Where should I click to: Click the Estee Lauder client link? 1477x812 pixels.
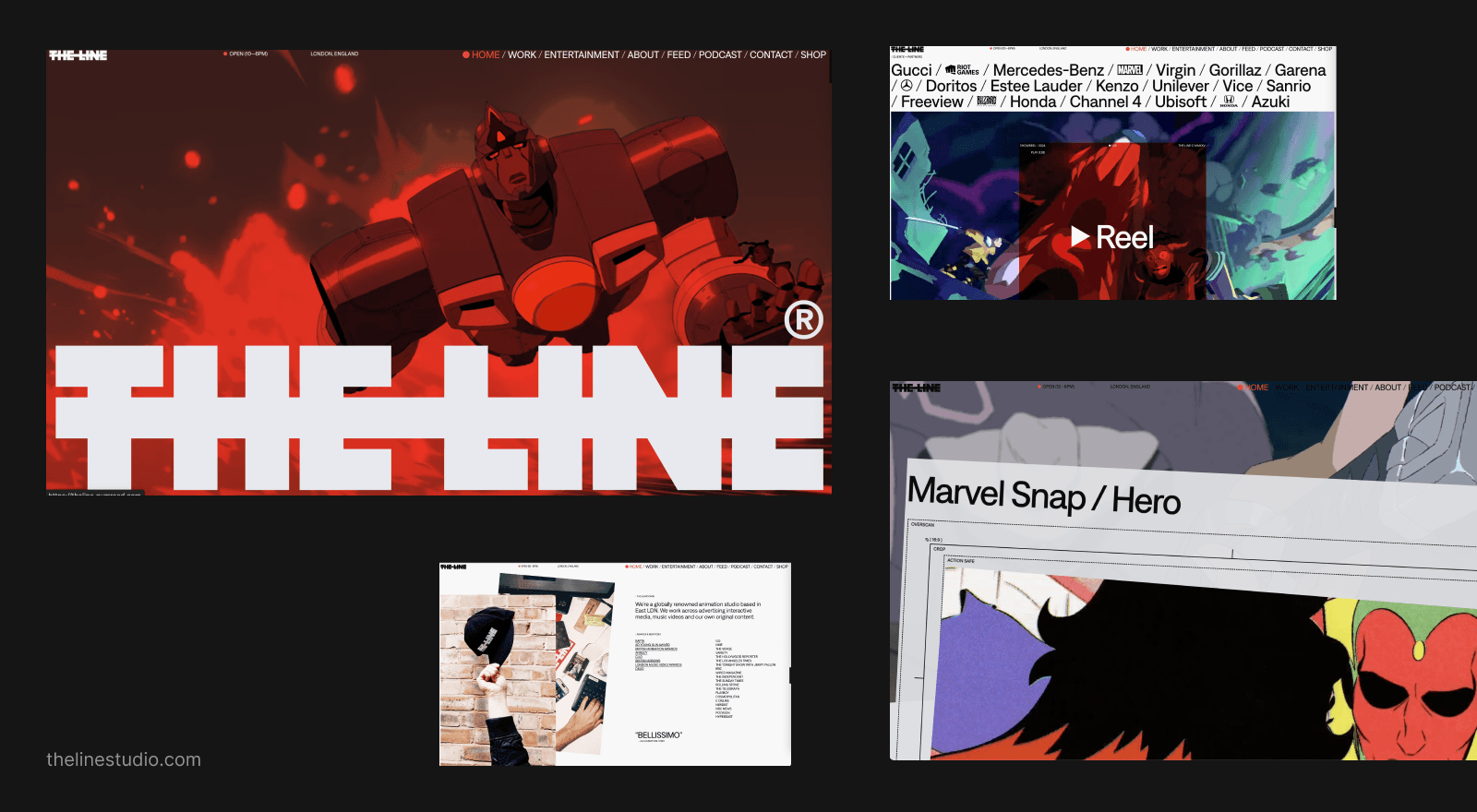point(1036,86)
